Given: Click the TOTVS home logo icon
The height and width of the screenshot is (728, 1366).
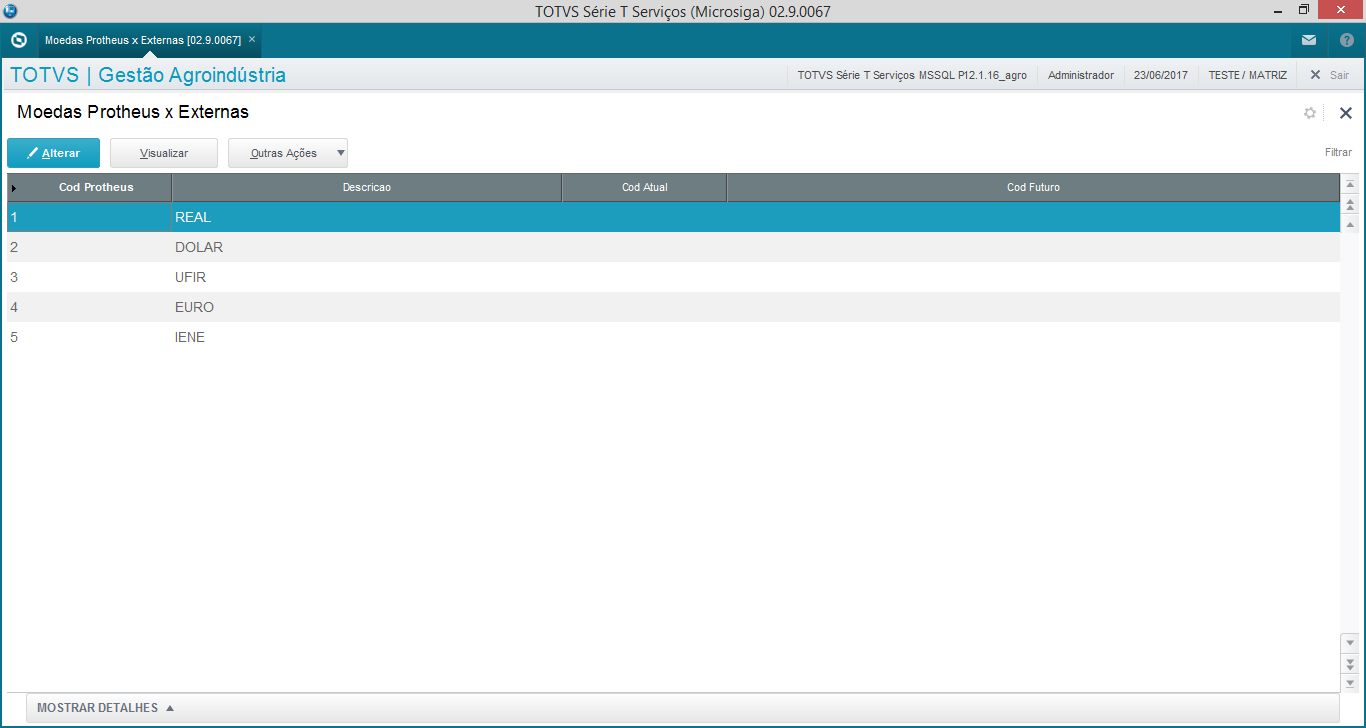Looking at the screenshot, I should 18,40.
